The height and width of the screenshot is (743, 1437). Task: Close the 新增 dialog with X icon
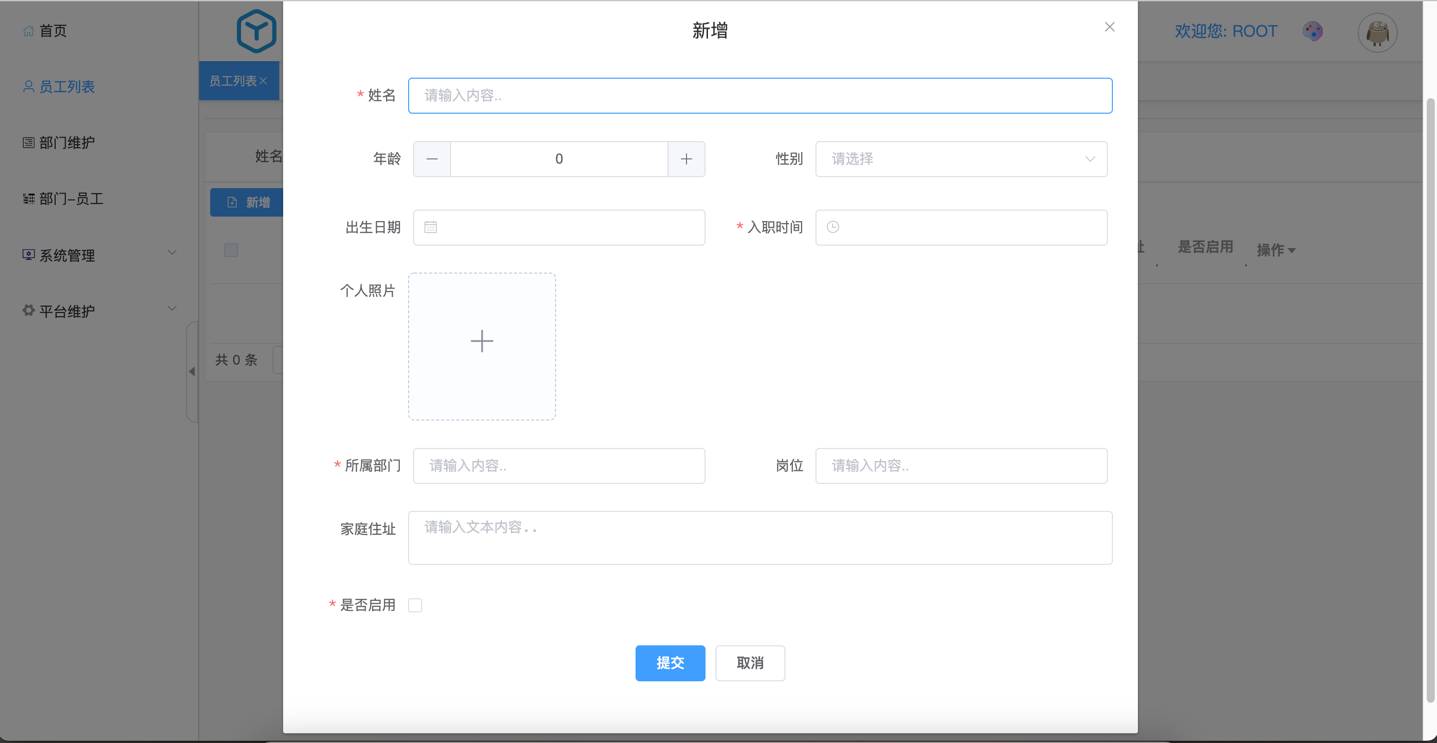click(x=1109, y=27)
